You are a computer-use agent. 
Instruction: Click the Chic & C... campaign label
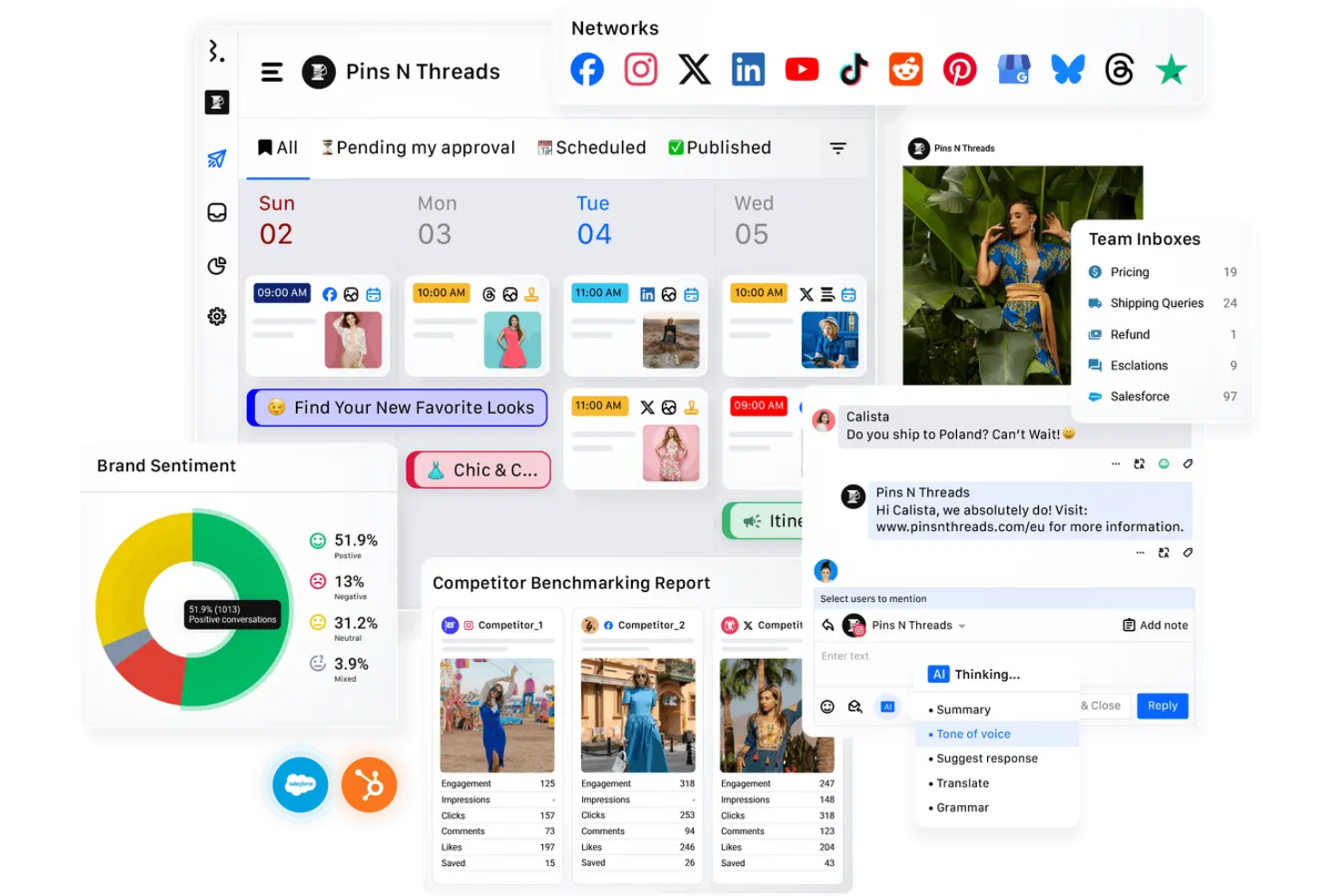coord(479,470)
